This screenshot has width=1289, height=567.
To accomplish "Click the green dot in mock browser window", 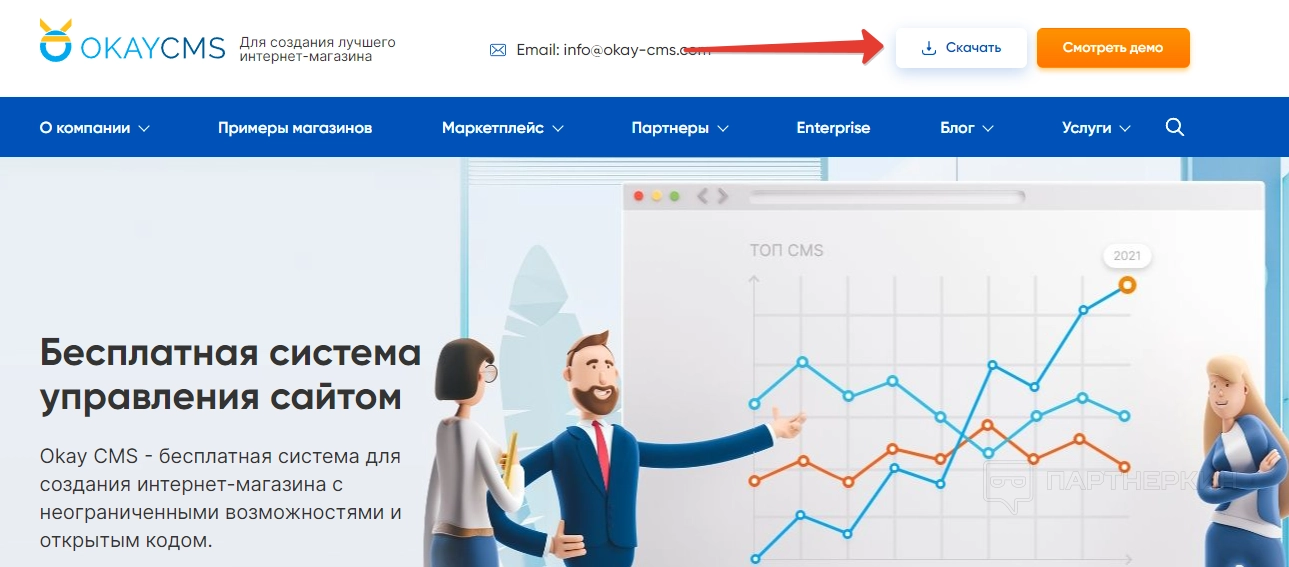I will pos(674,196).
